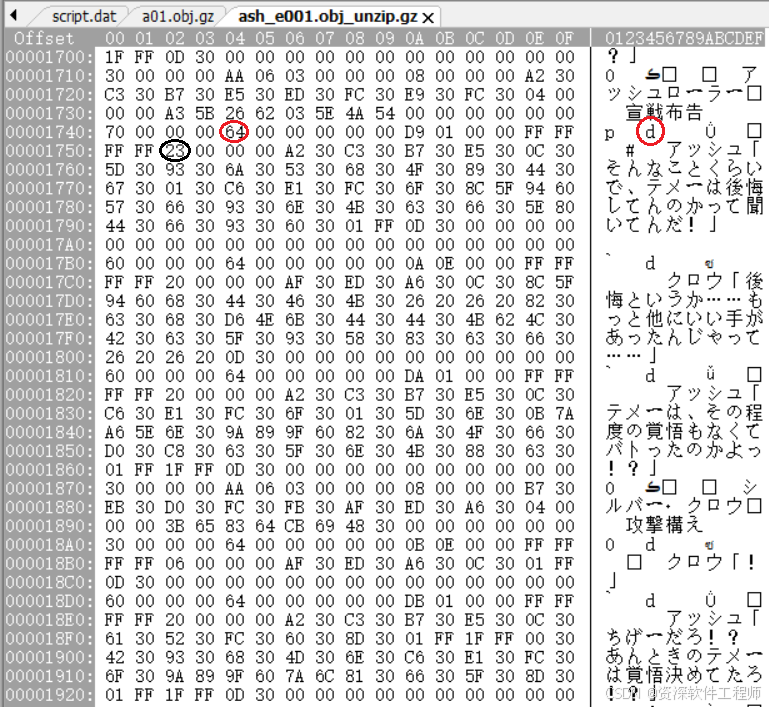The height and width of the screenshot is (707, 769).
Task: Select offset row 00001700
Action: tap(49, 57)
